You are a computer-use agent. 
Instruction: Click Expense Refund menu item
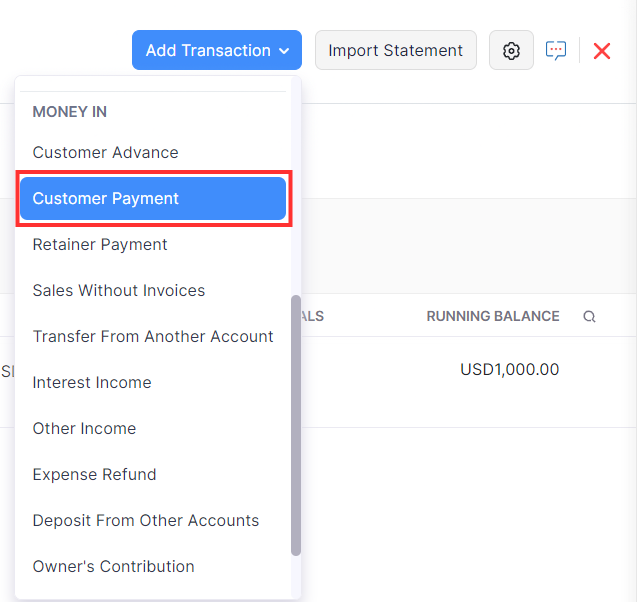pyautogui.click(x=94, y=475)
